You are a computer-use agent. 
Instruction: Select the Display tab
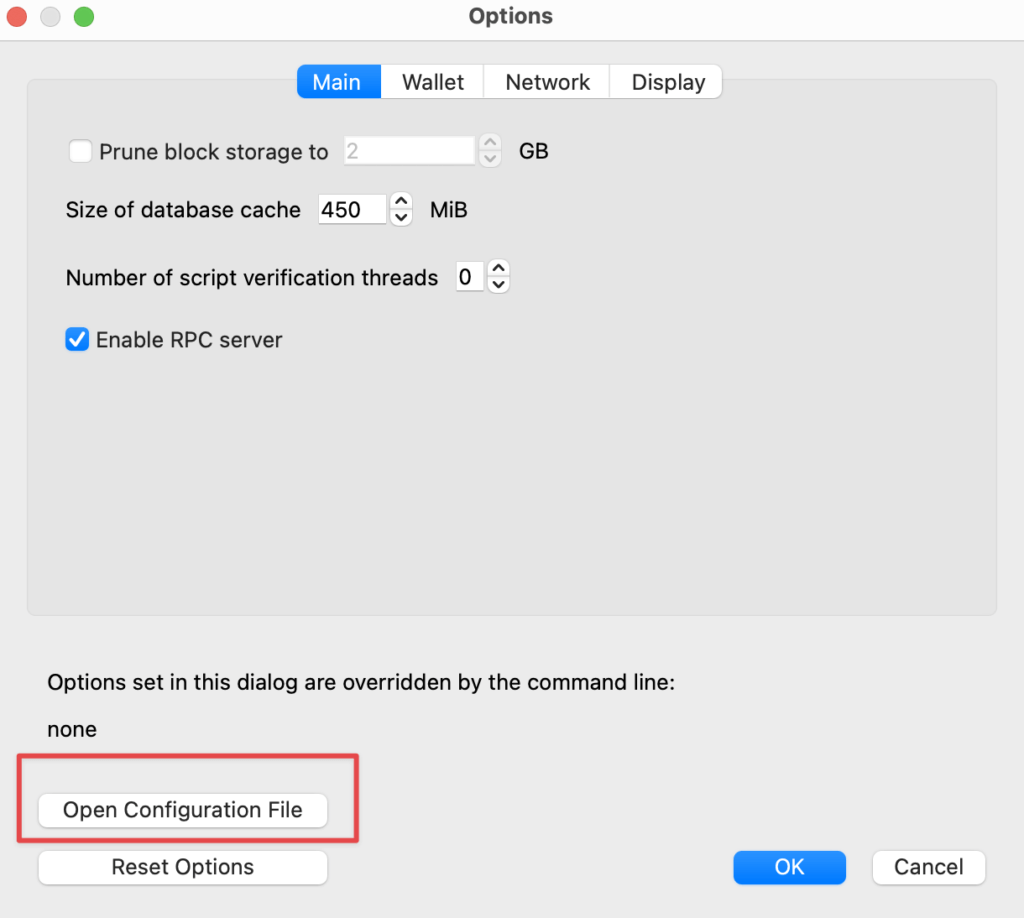click(x=668, y=82)
